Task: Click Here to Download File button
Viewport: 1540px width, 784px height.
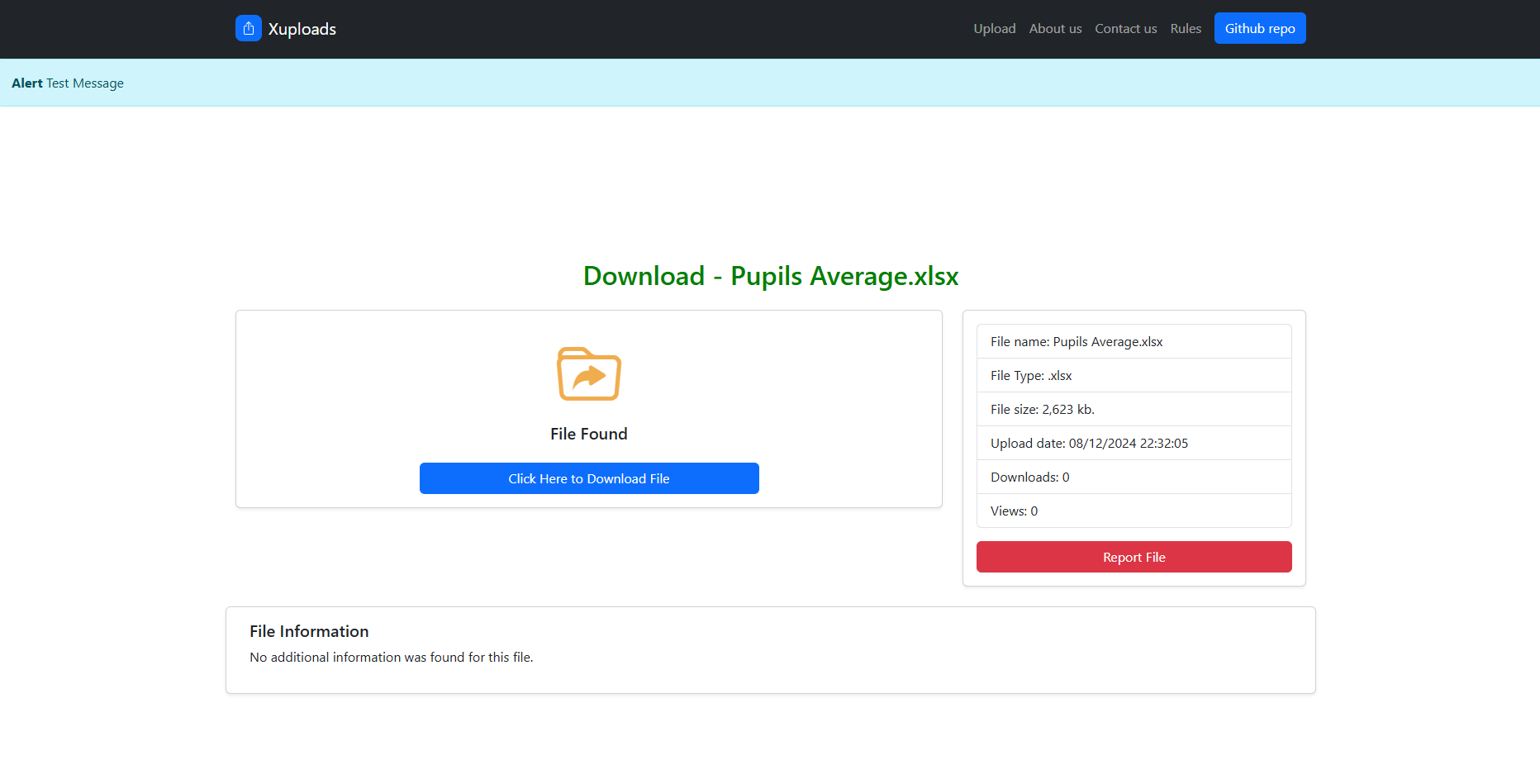Action: [588, 478]
